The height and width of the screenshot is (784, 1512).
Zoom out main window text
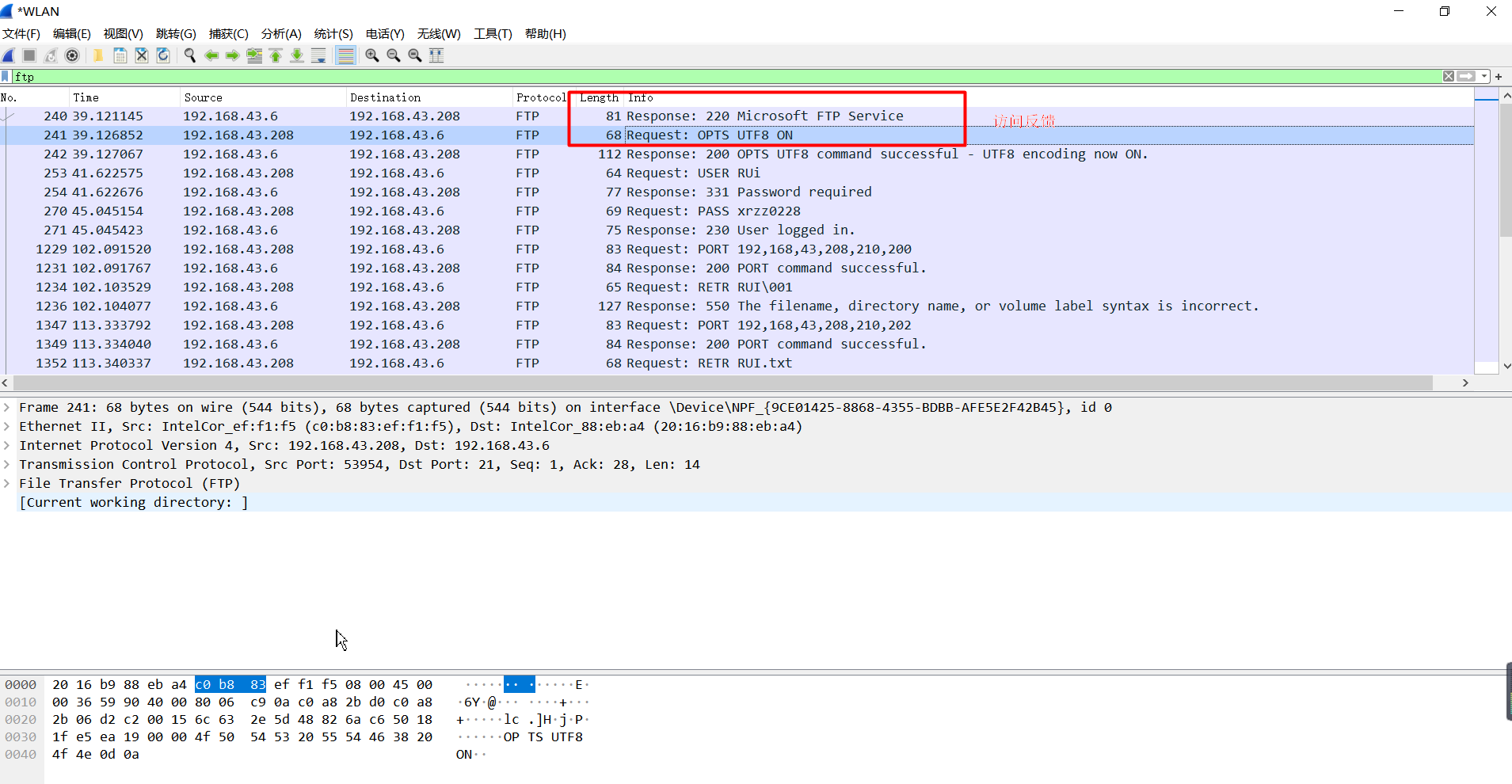(x=394, y=55)
